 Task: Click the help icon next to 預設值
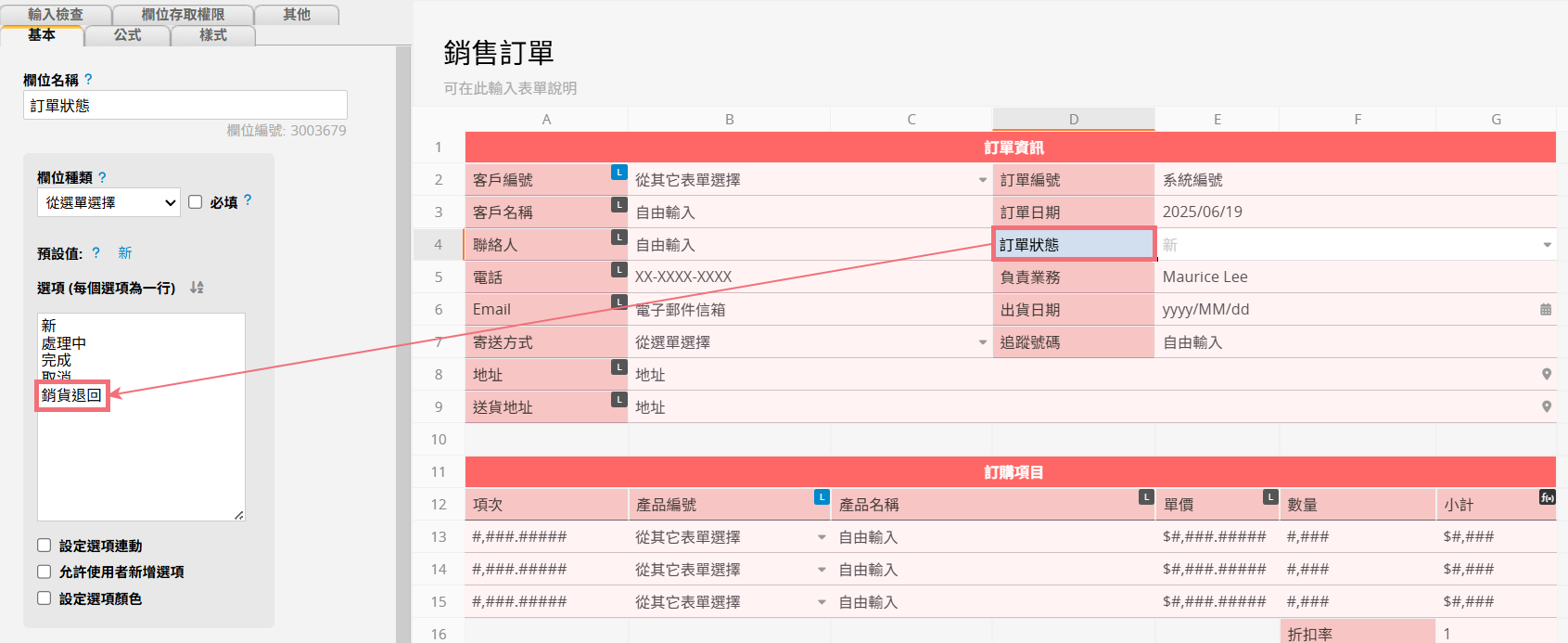point(96,252)
